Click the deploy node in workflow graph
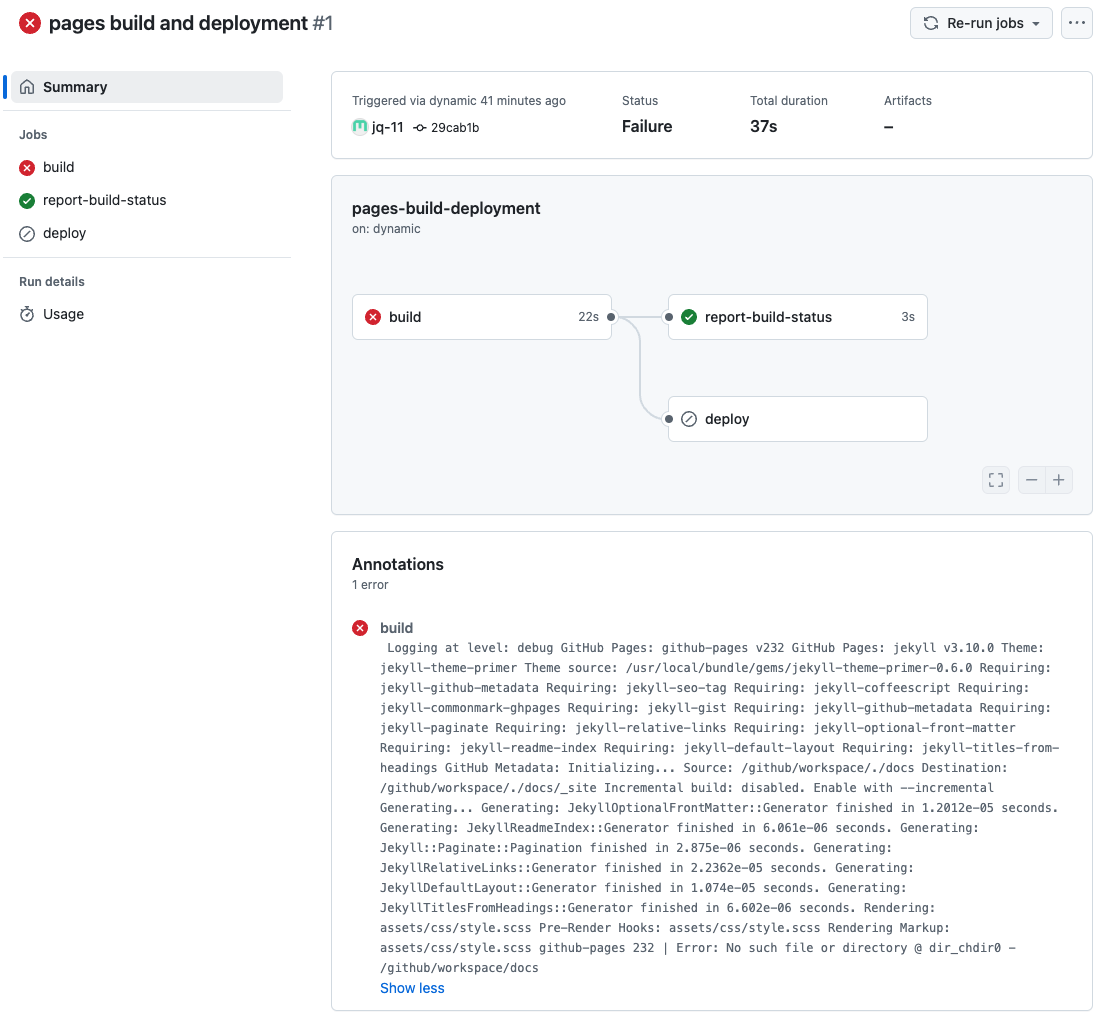The width and height of the screenshot is (1106, 1024). 797,419
